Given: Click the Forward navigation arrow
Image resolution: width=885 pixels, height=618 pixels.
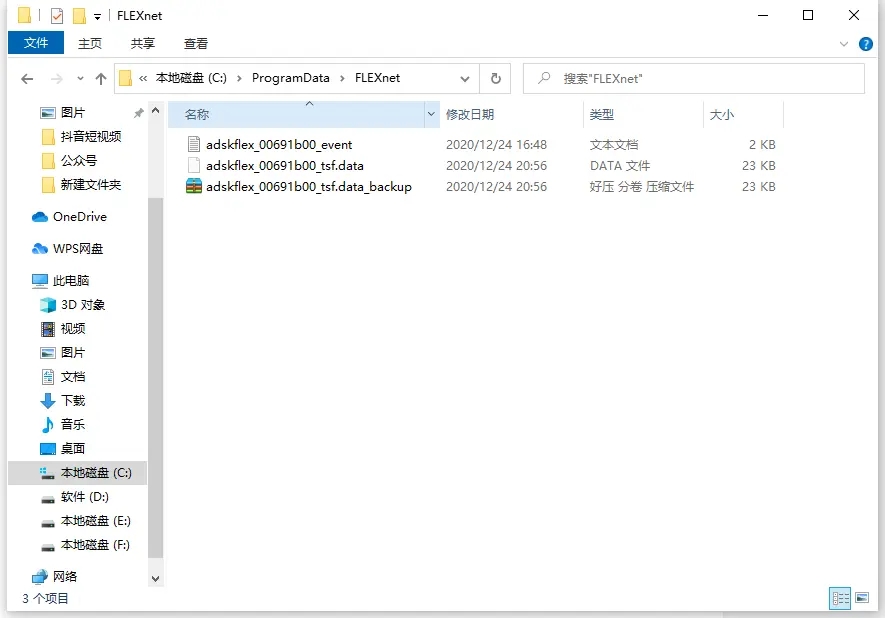Looking at the screenshot, I should tap(56, 79).
